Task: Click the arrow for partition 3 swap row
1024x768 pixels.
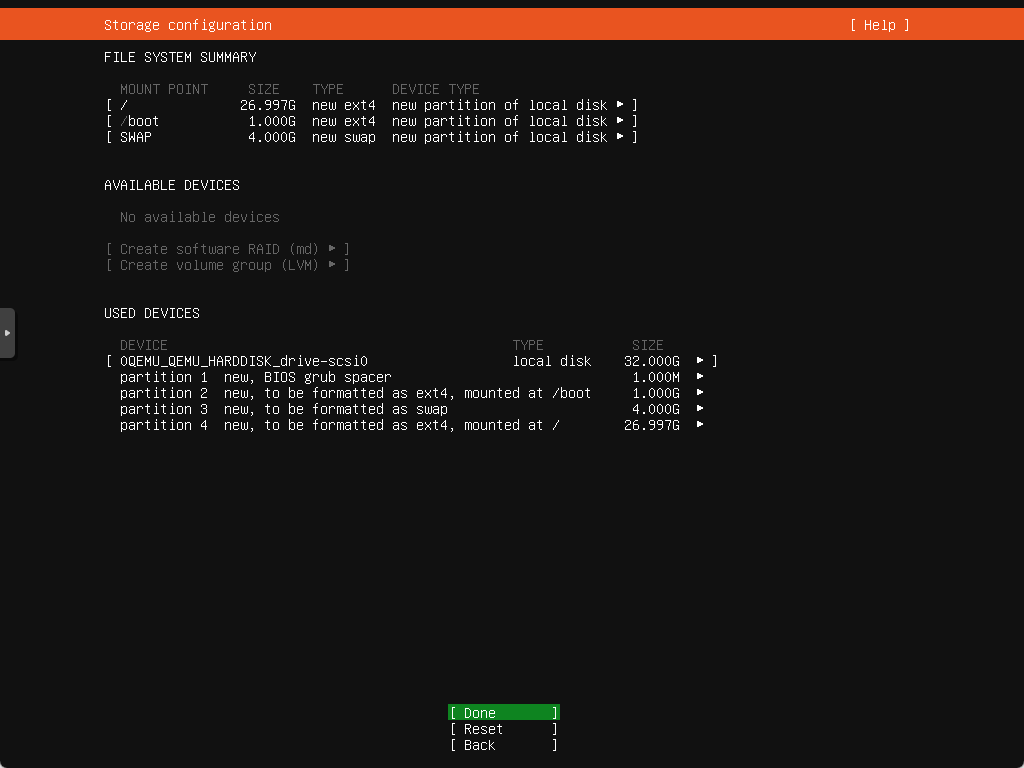Action: coord(700,409)
